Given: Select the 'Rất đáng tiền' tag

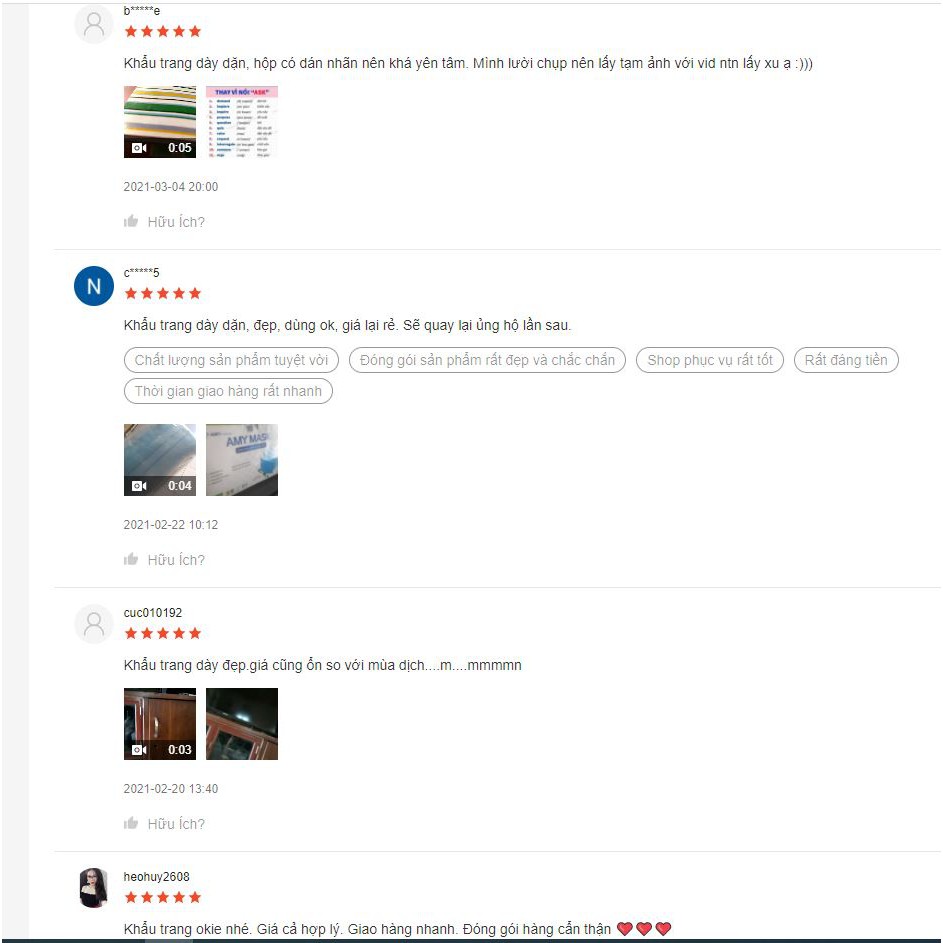Looking at the screenshot, I should (846, 360).
